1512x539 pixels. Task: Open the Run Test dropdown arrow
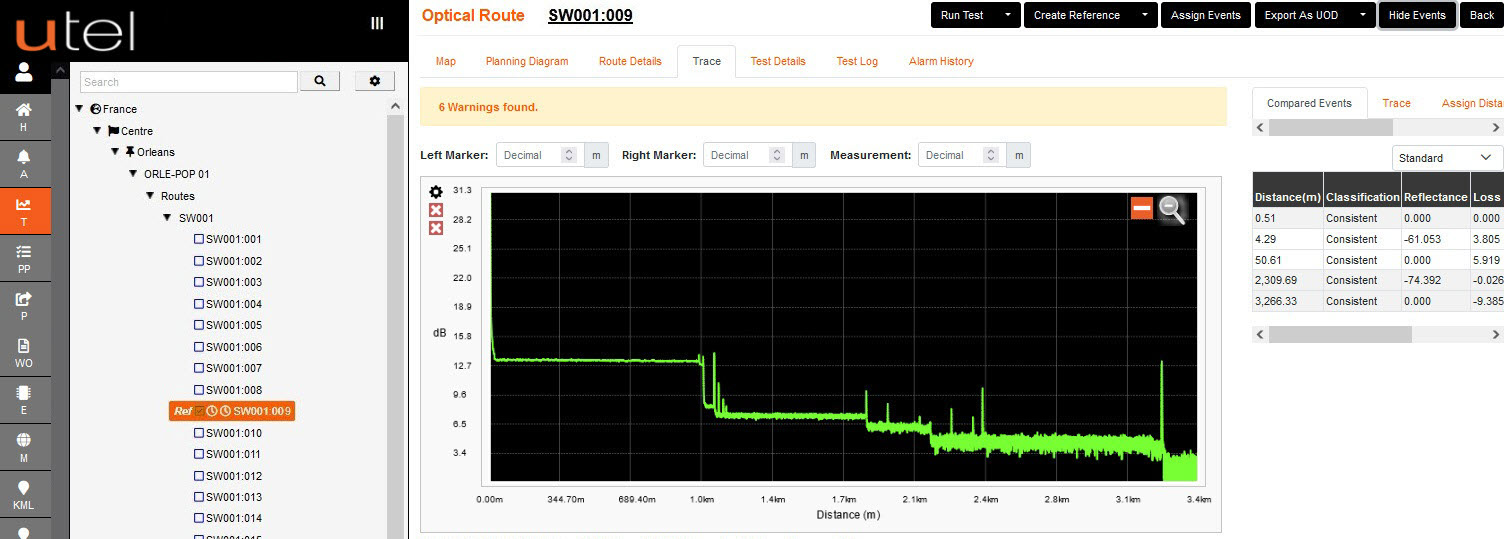(x=1008, y=15)
